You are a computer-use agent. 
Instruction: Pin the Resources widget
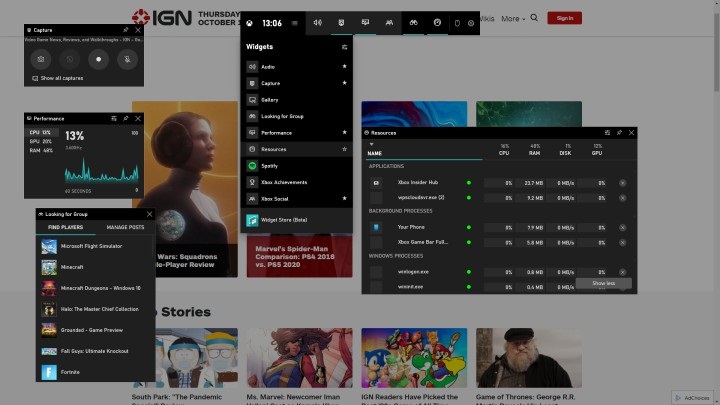(x=619, y=132)
